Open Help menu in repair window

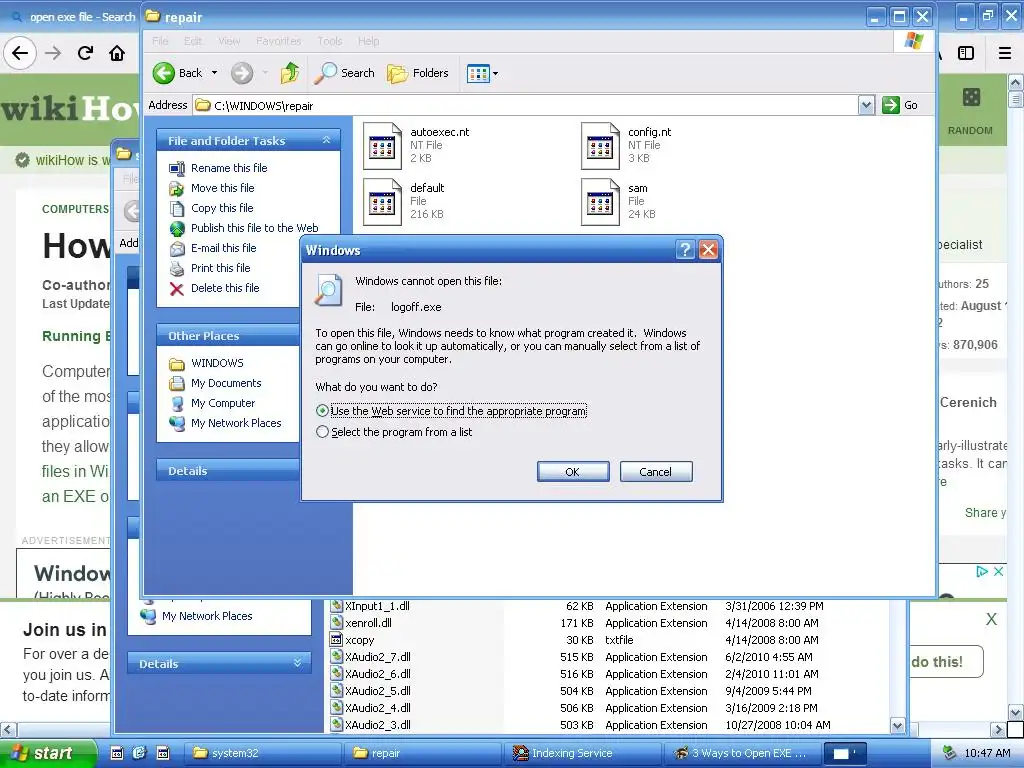pyautogui.click(x=368, y=41)
